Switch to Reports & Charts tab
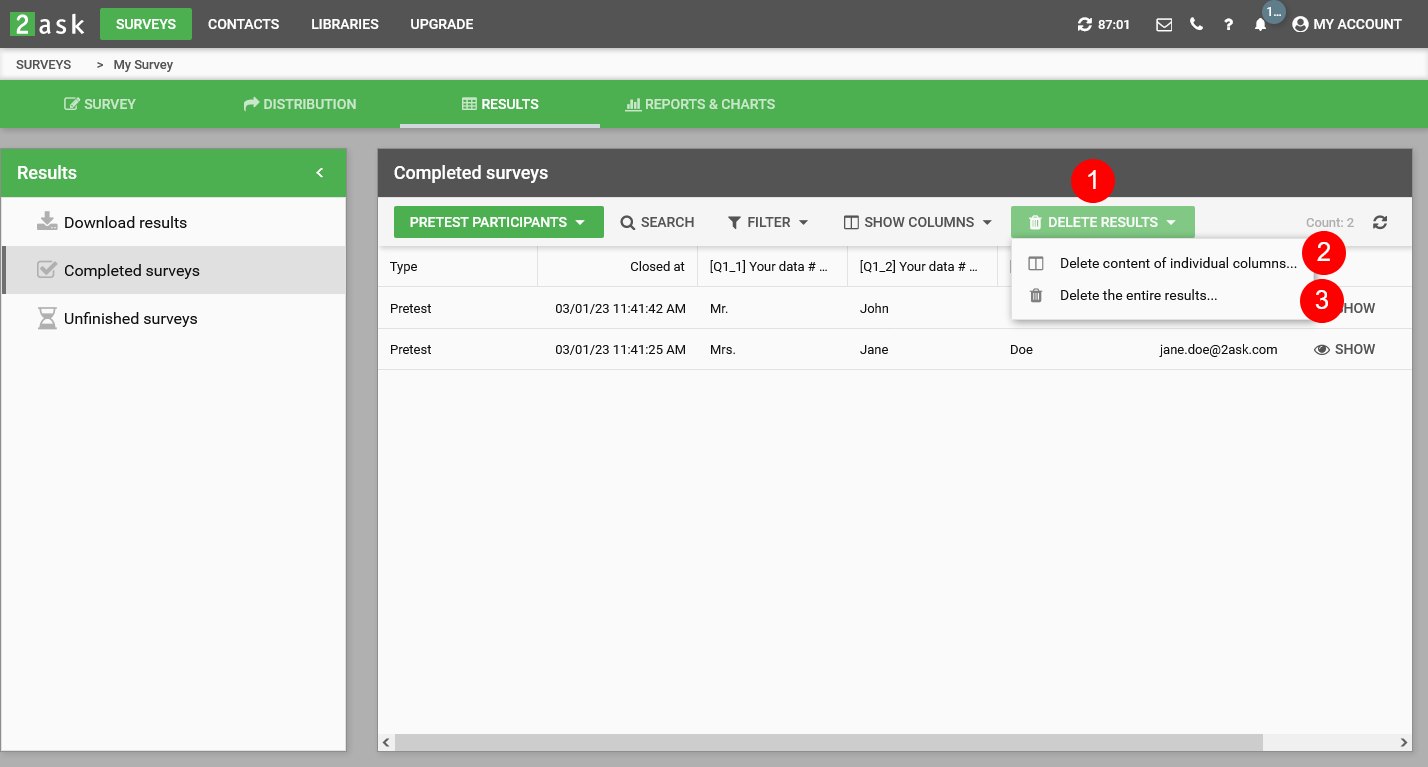Image resolution: width=1428 pixels, height=767 pixels. (x=699, y=104)
